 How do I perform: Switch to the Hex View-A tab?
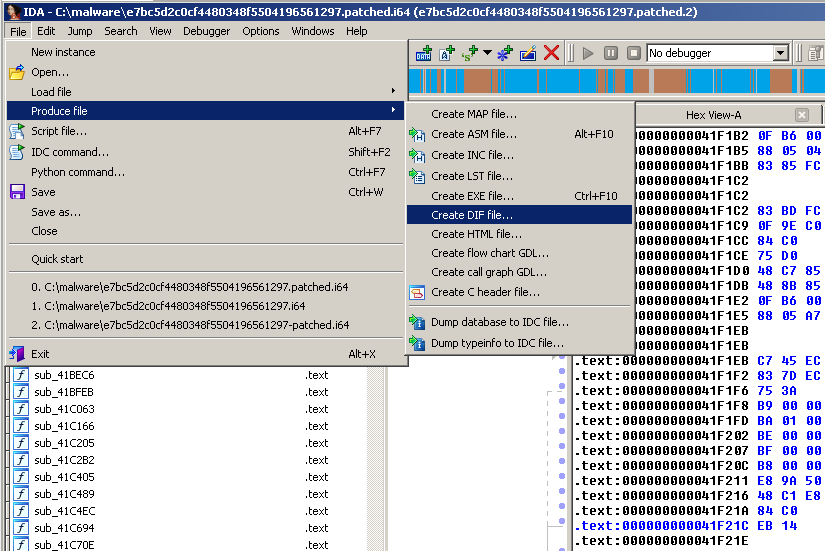click(x=713, y=115)
